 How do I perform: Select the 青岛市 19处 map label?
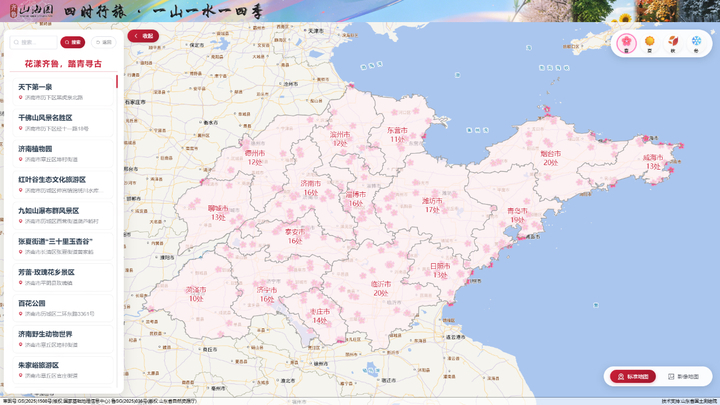coord(517,215)
